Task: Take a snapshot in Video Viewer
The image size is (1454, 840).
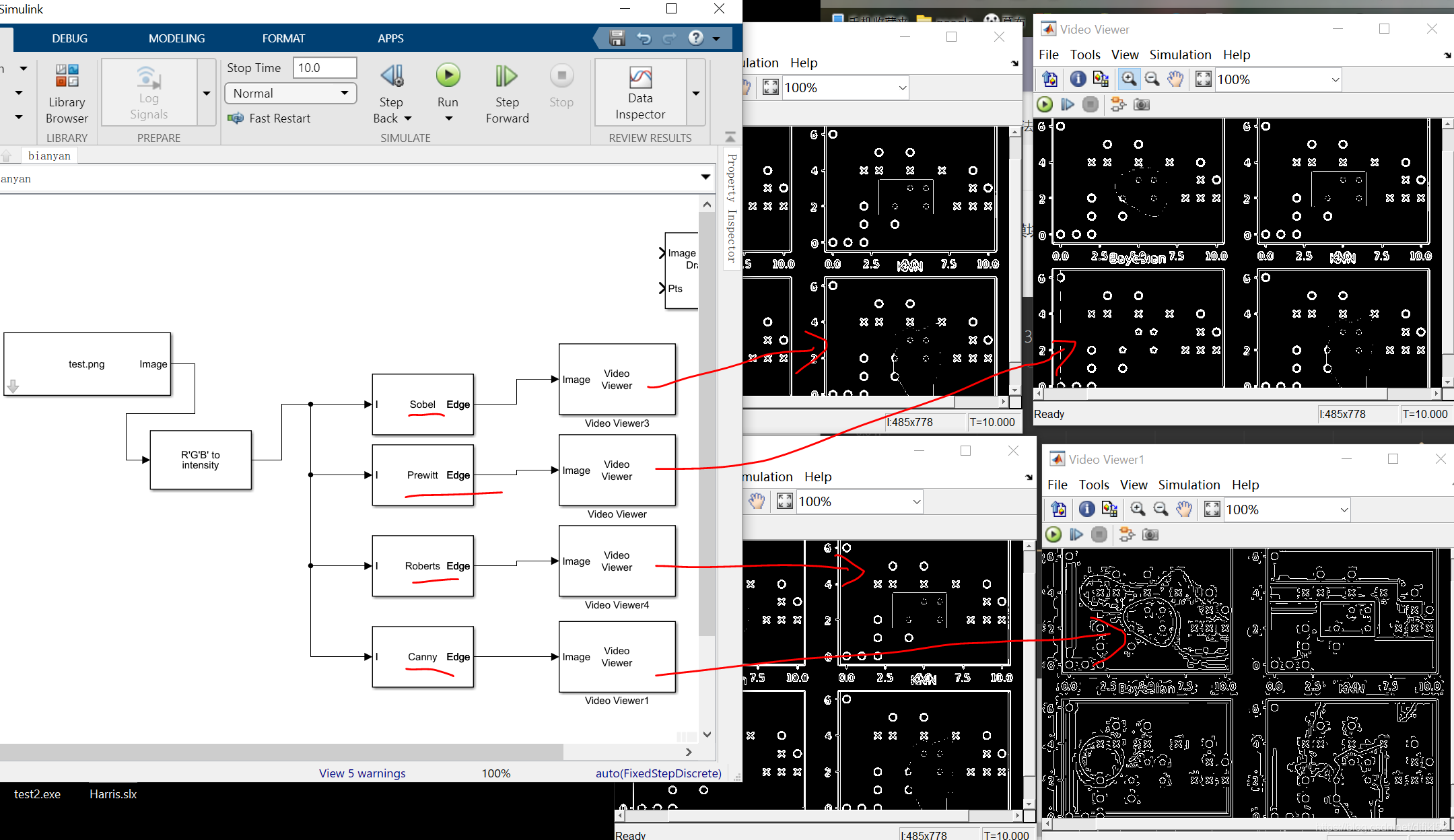Action: (1142, 104)
